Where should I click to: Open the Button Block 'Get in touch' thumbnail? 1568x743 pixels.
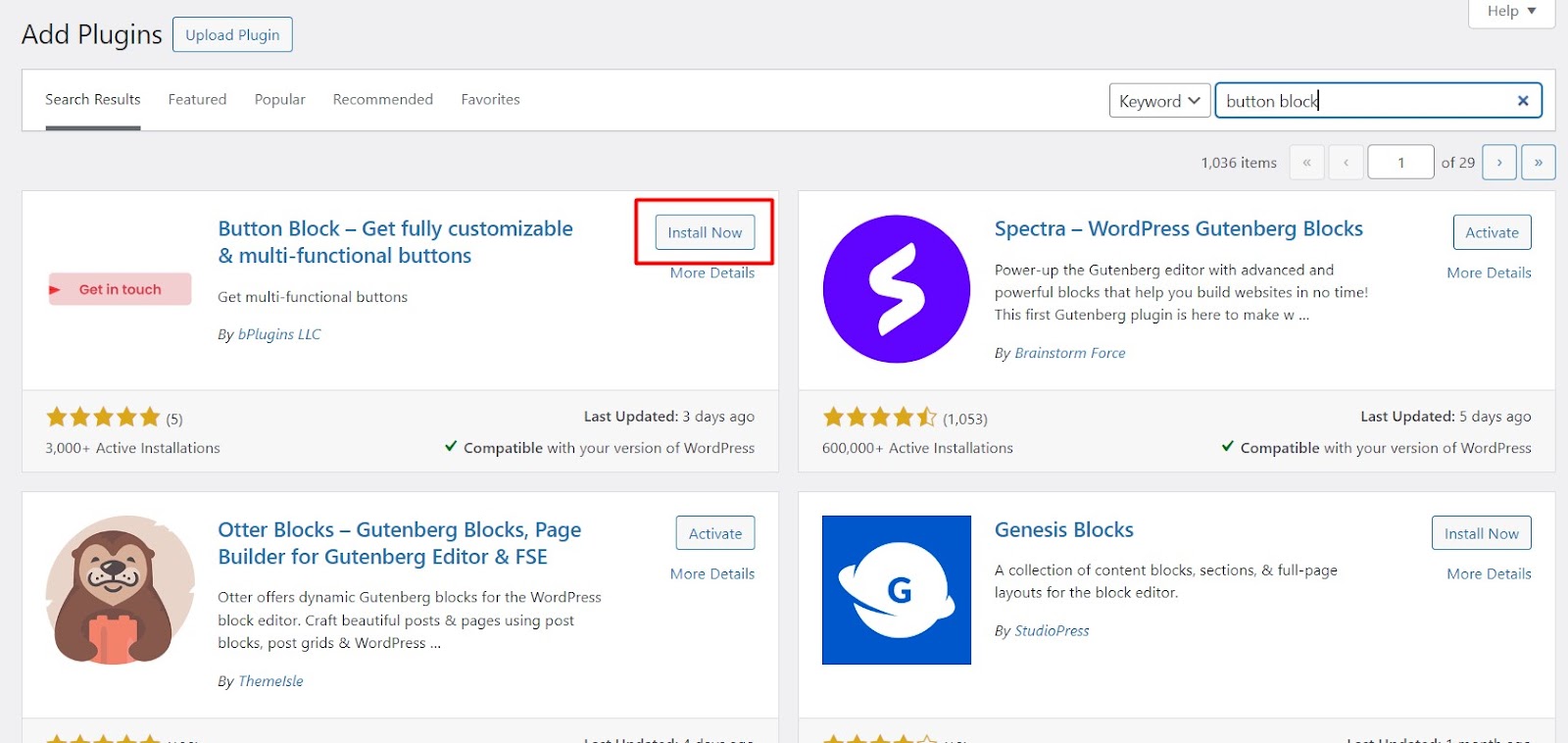click(121, 289)
